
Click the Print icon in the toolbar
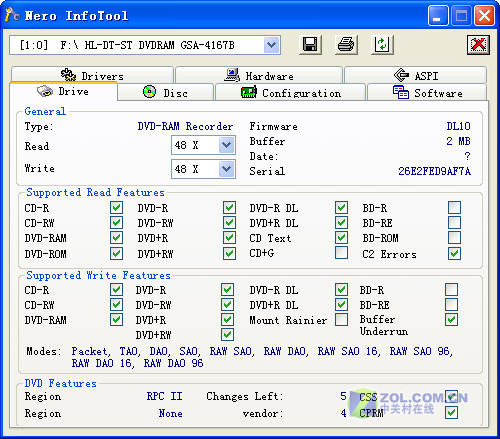pos(346,44)
